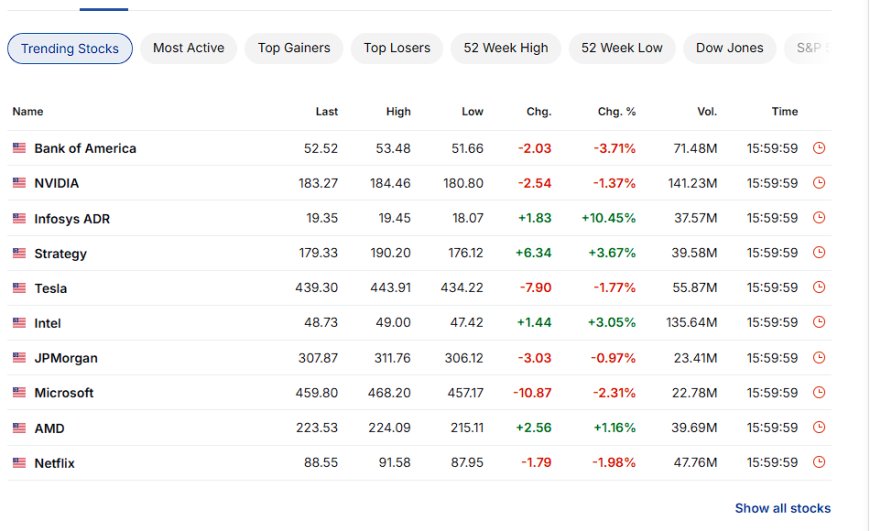870x531 pixels.
Task: Open the Netflix stock page
Action: (54, 463)
